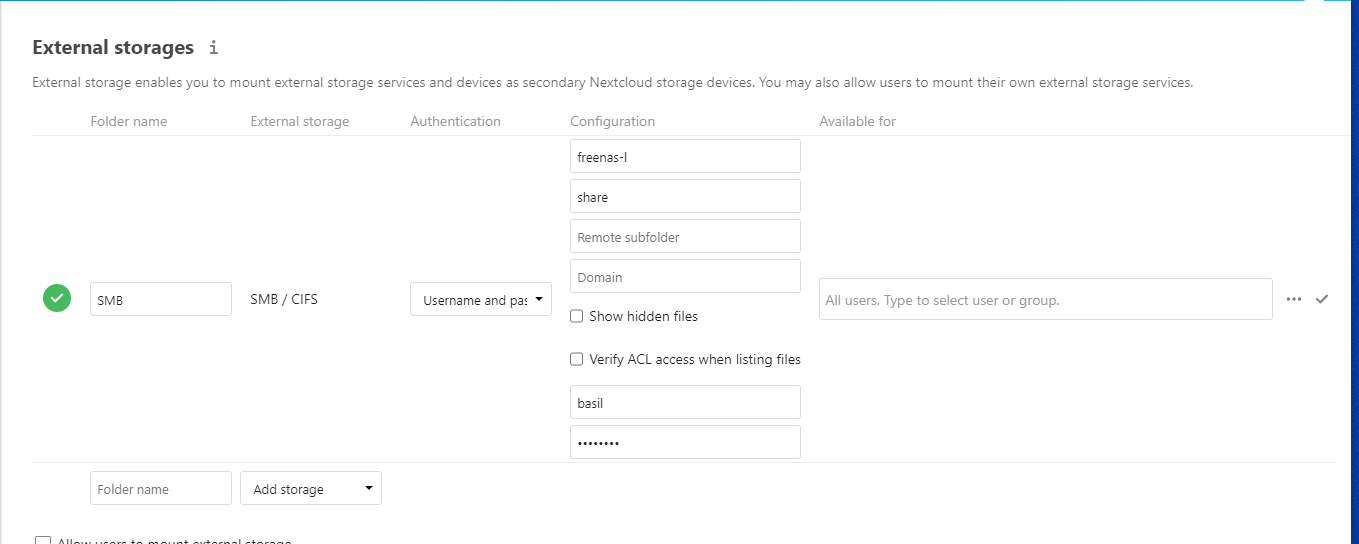
Task: Save SMB storage with the checkmark icon
Action: pos(1322,299)
